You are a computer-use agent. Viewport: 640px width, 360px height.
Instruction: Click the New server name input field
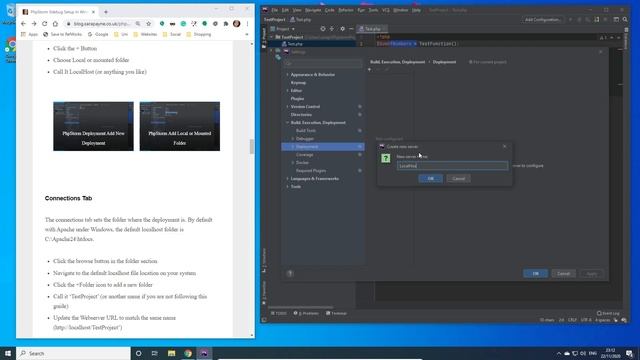[x=452, y=166]
